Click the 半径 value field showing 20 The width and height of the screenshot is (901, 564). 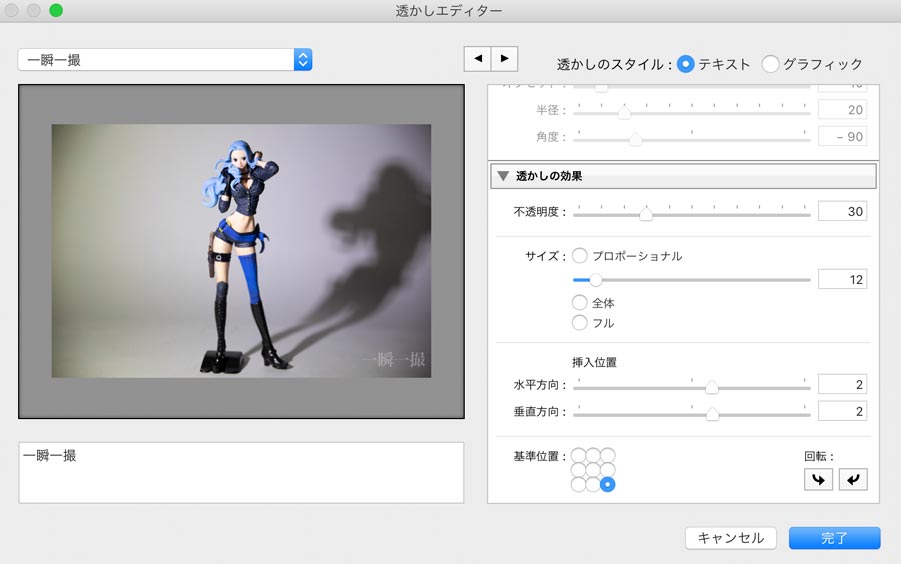click(842, 110)
